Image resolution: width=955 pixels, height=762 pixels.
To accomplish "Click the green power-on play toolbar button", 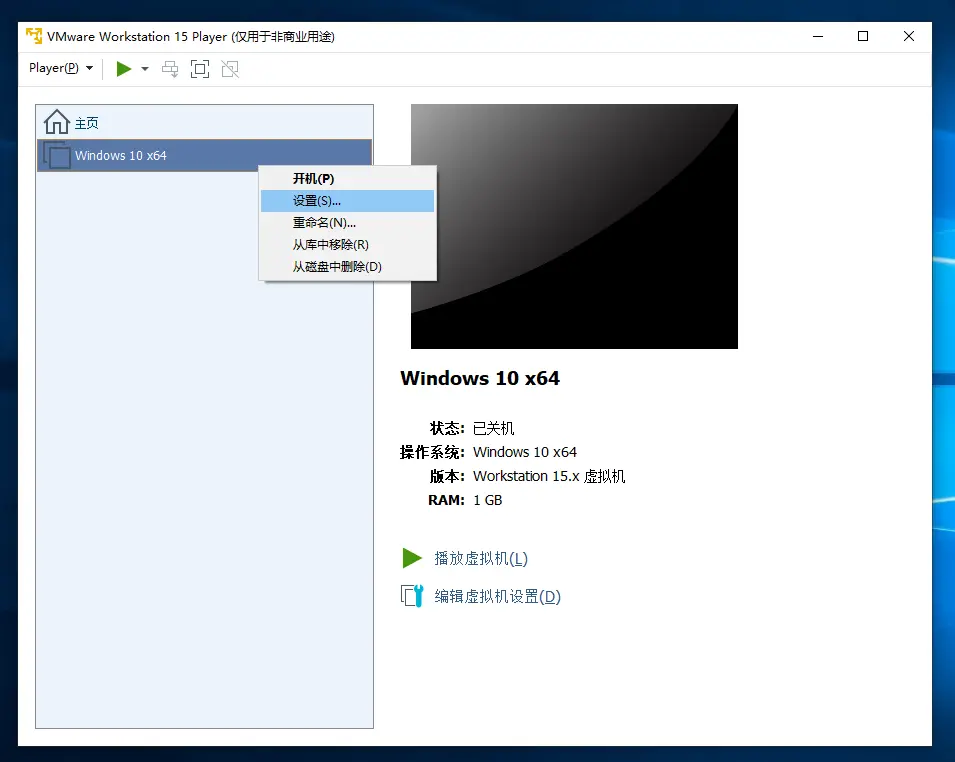I will point(124,69).
